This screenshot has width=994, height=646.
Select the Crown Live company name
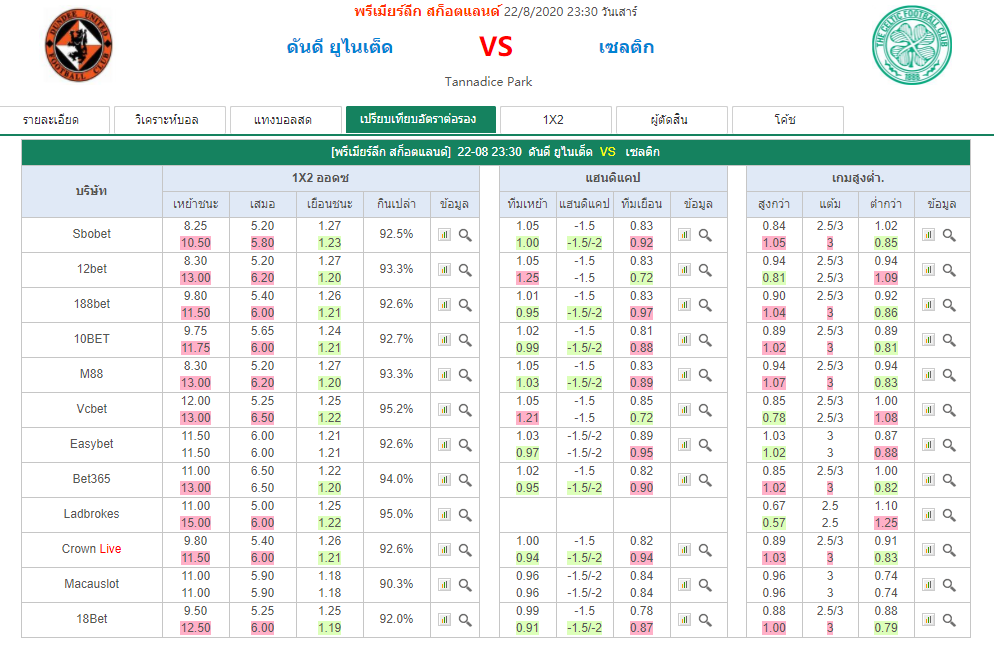(x=92, y=549)
